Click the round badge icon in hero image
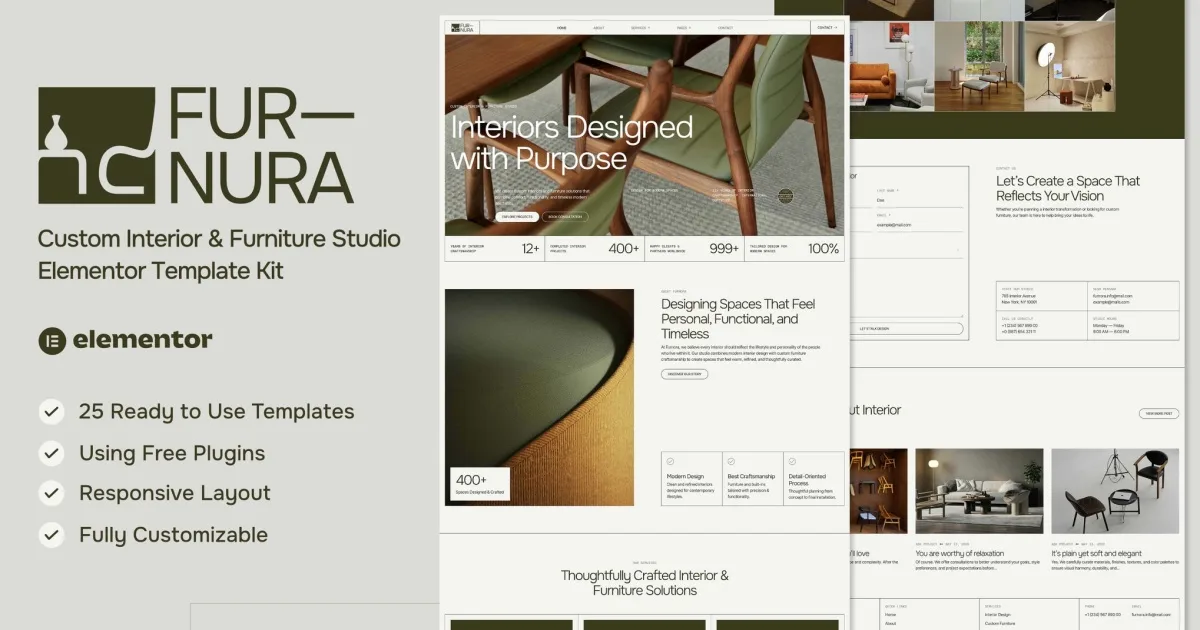The image size is (1200, 630). click(x=785, y=197)
